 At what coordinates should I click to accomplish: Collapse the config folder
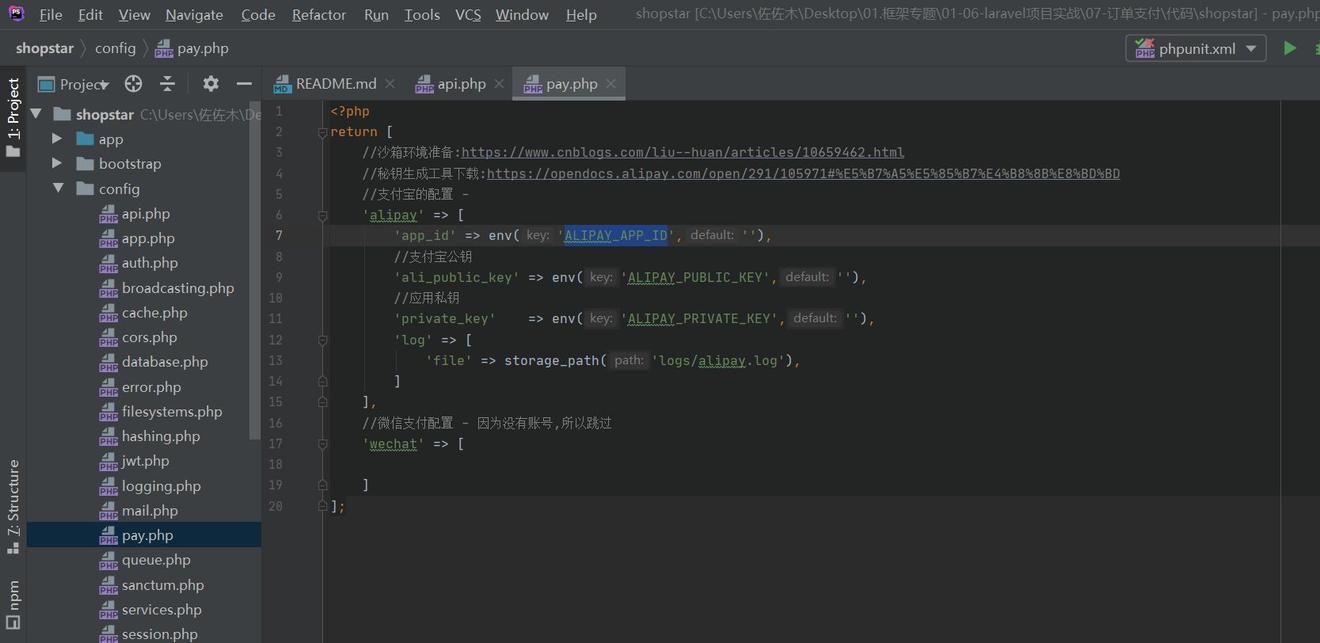click(57, 188)
